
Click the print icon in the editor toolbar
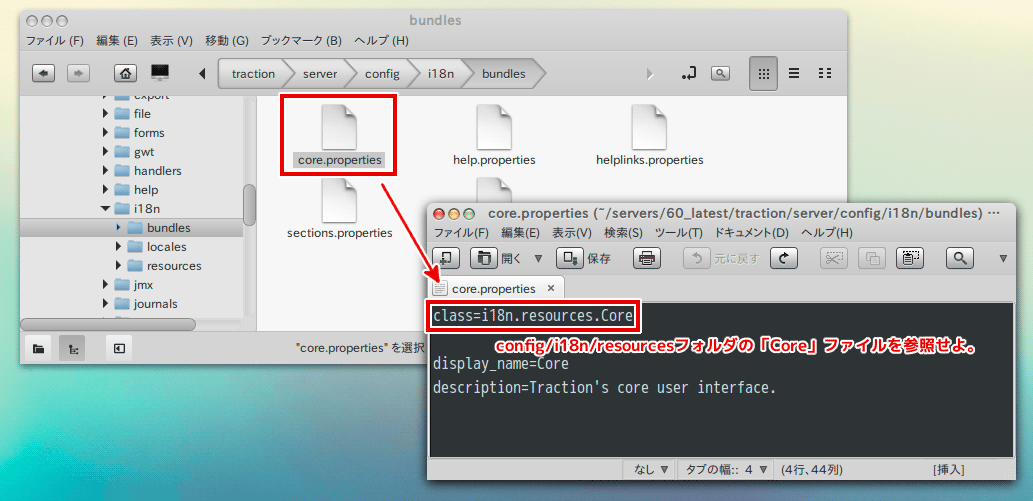(x=647, y=258)
